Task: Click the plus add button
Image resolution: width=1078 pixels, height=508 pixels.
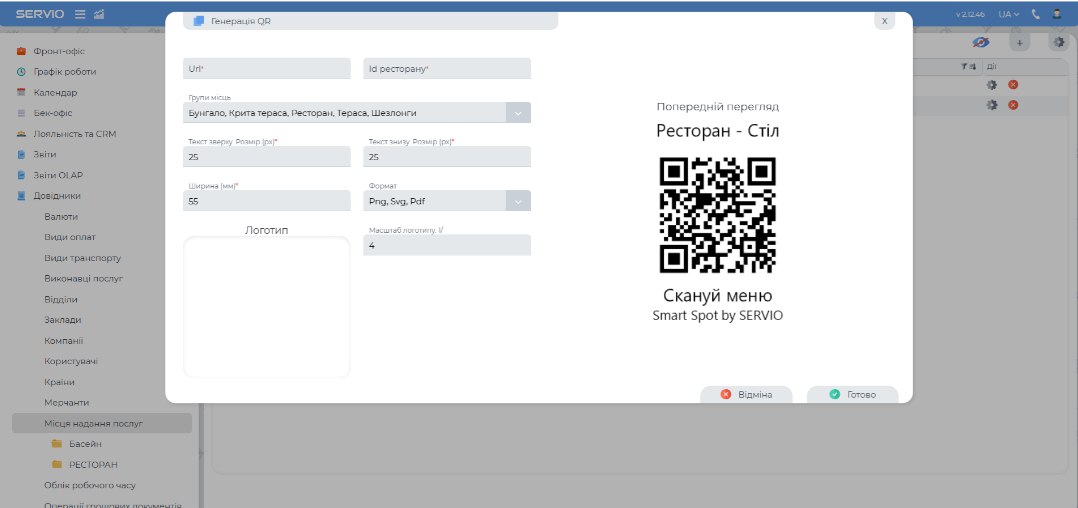Action: (1019, 42)
